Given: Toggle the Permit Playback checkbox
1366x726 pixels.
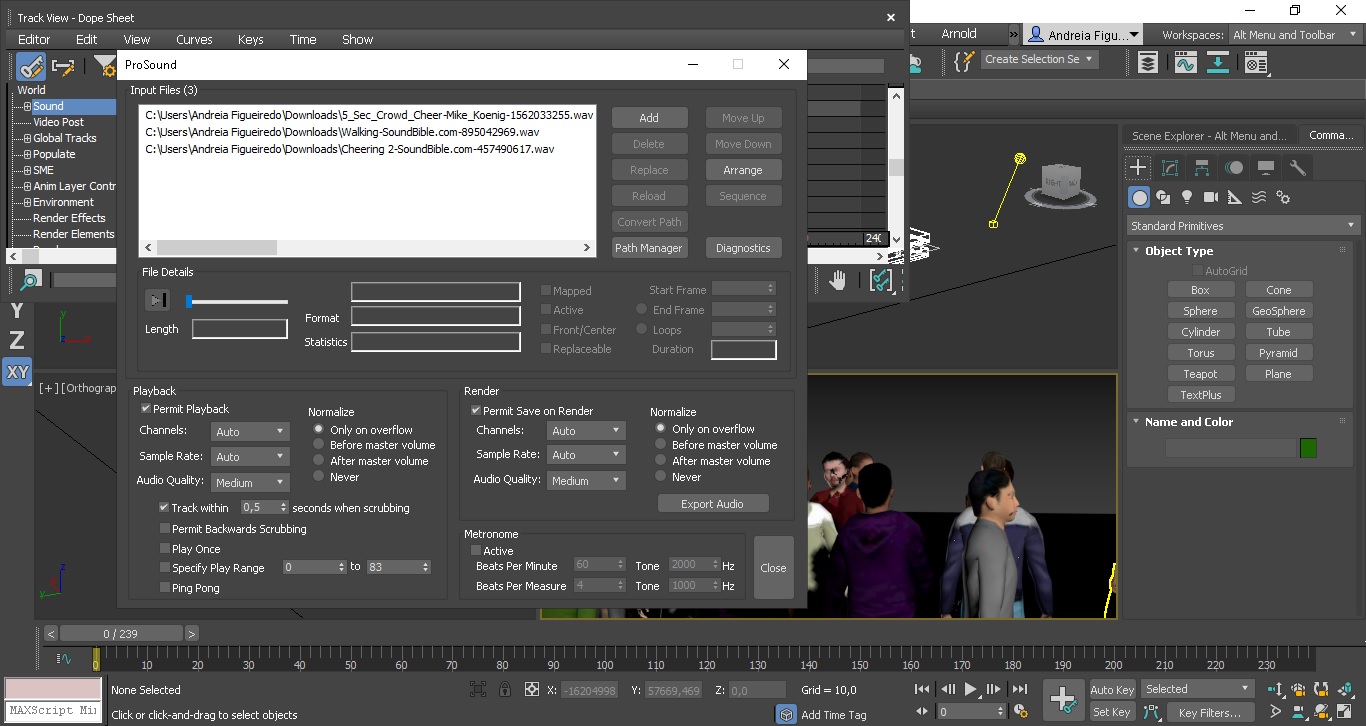Looking at the screenshot, I should [146, 409].
